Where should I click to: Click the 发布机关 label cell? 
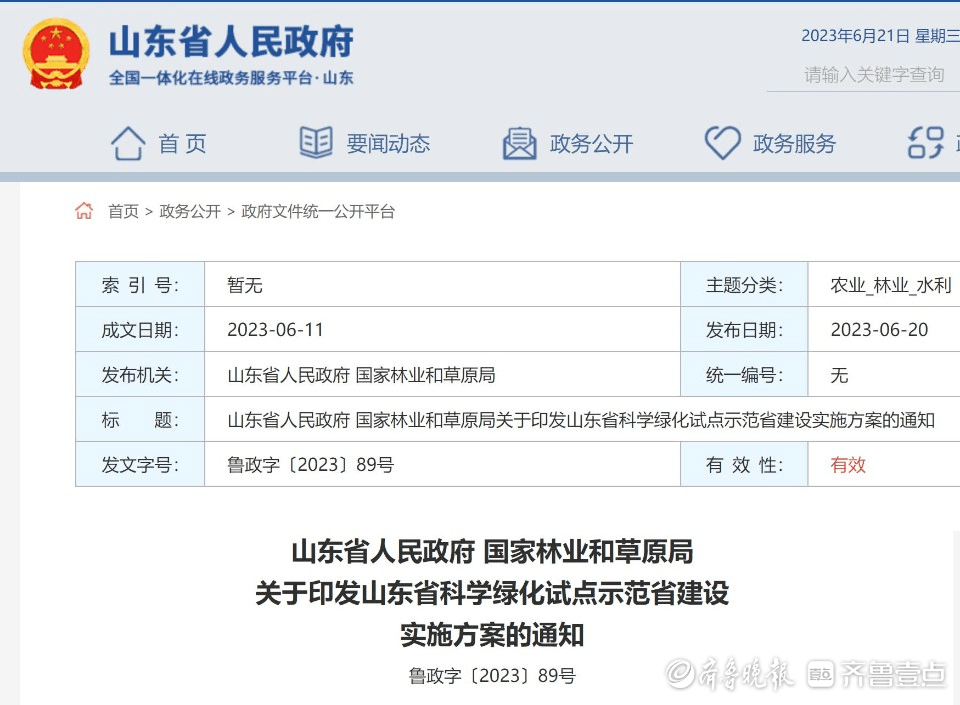(140, 375)
